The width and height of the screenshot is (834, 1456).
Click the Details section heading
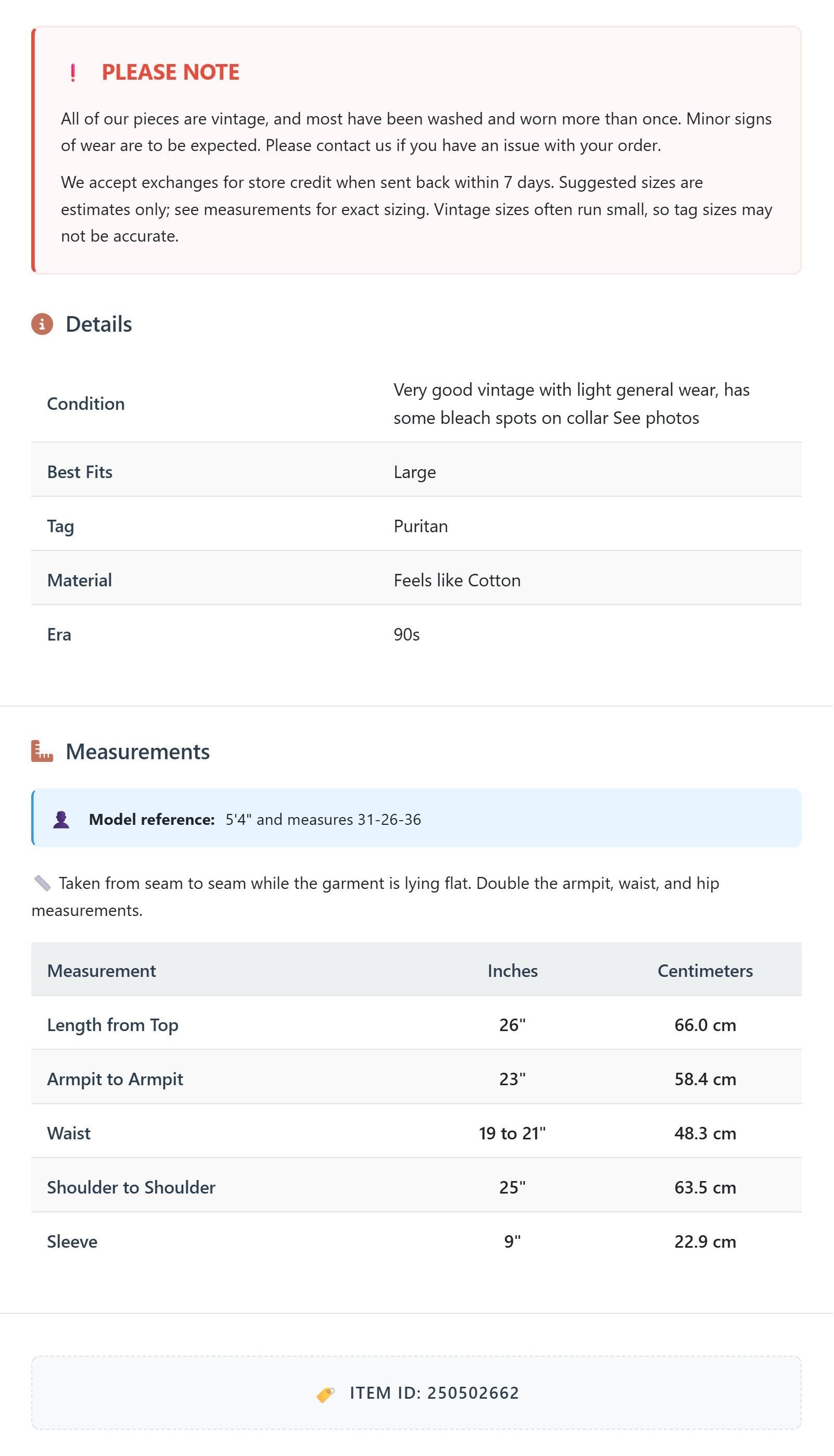[98, 324]
